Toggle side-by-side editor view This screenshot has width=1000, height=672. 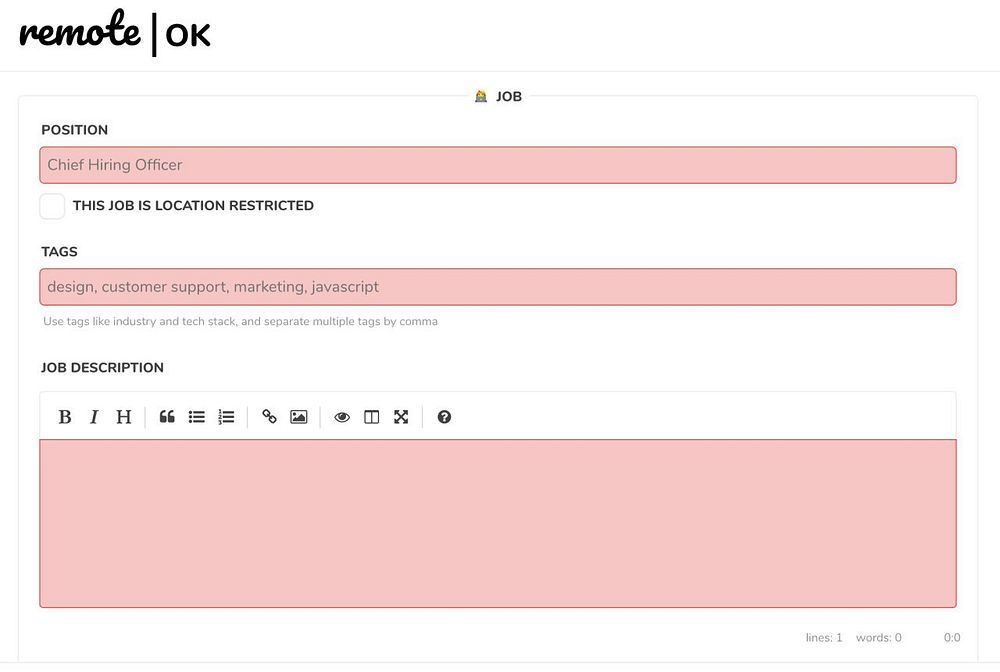(x=371, y=417)
